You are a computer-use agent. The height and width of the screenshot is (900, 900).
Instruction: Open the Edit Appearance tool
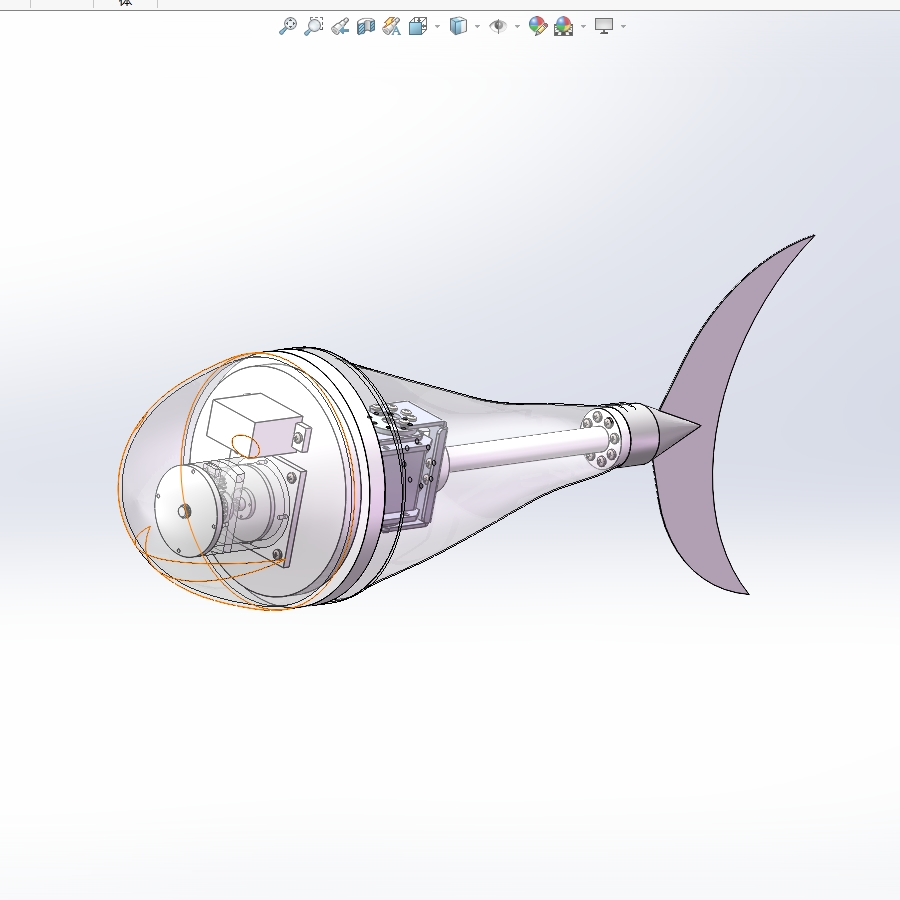538,26
